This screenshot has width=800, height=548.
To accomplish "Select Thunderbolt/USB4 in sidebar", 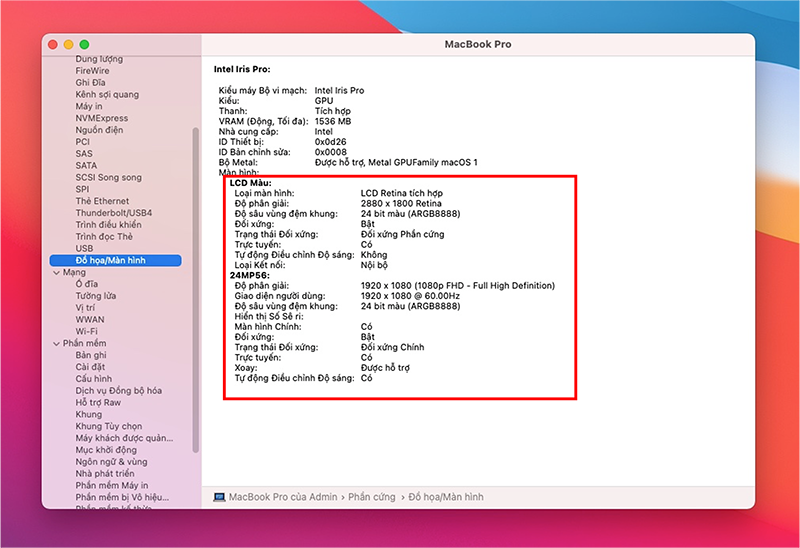I will click(113, 213).
